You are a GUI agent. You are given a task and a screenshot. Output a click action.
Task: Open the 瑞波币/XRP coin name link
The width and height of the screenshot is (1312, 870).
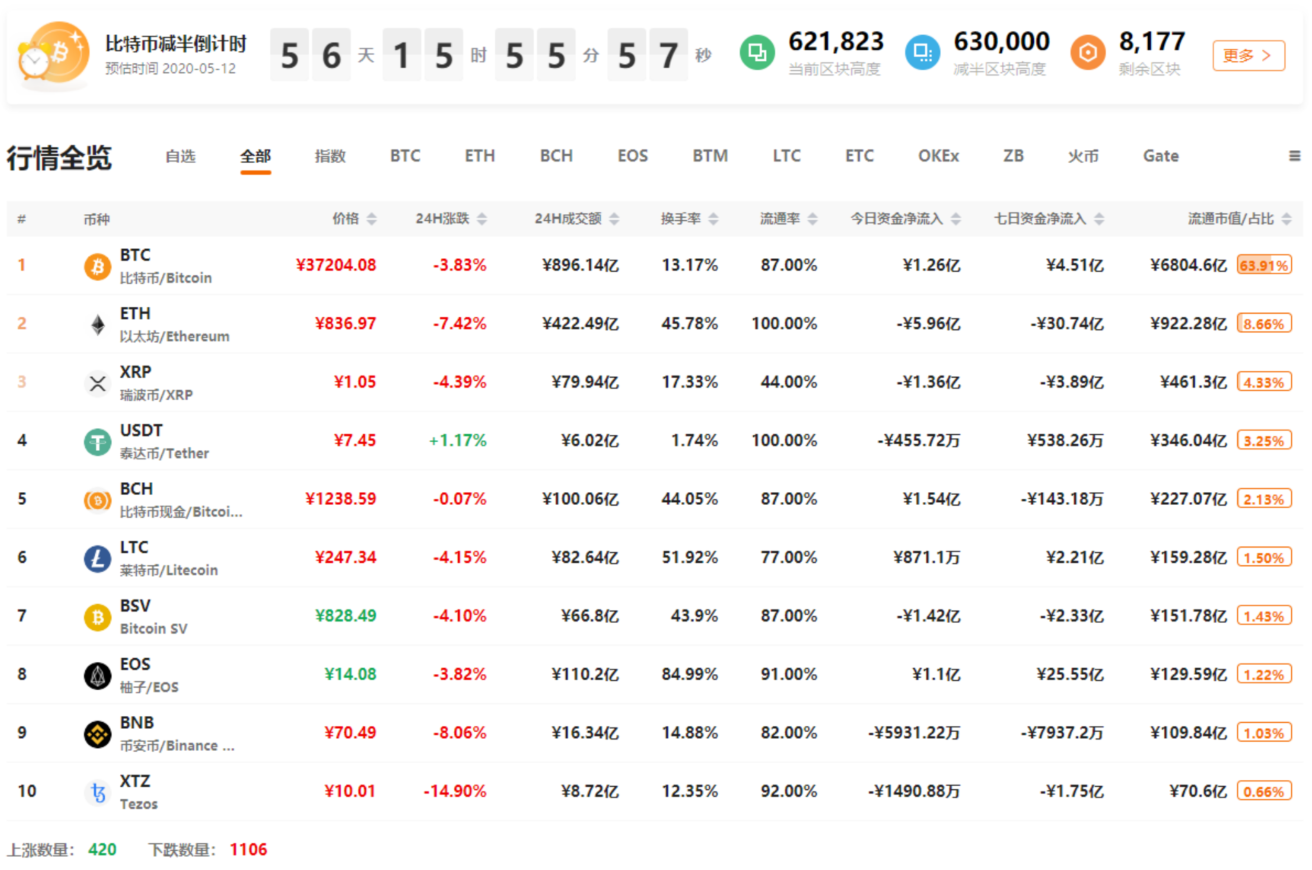coord(157,395)
